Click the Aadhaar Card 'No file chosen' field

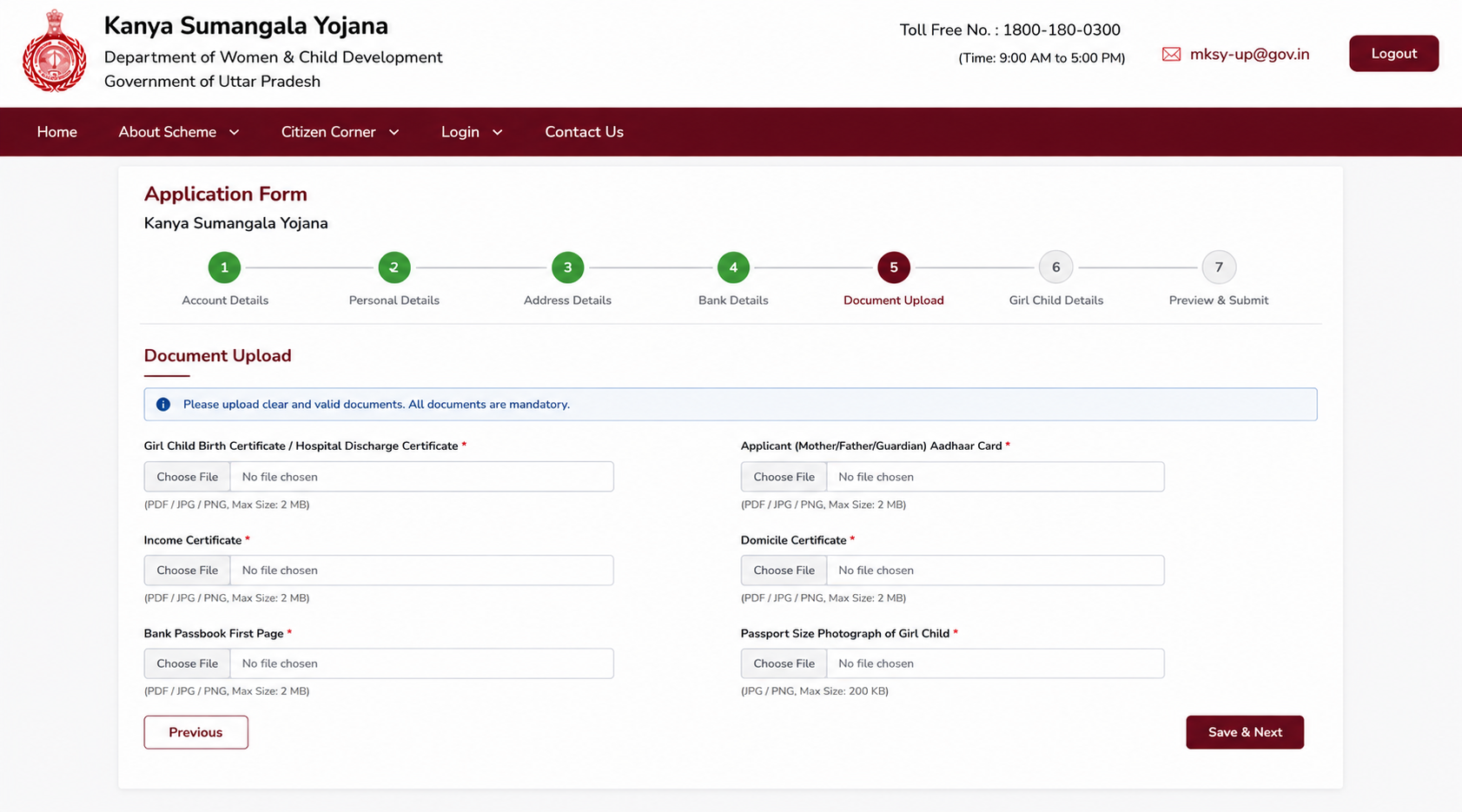click(x=996, y=477)
